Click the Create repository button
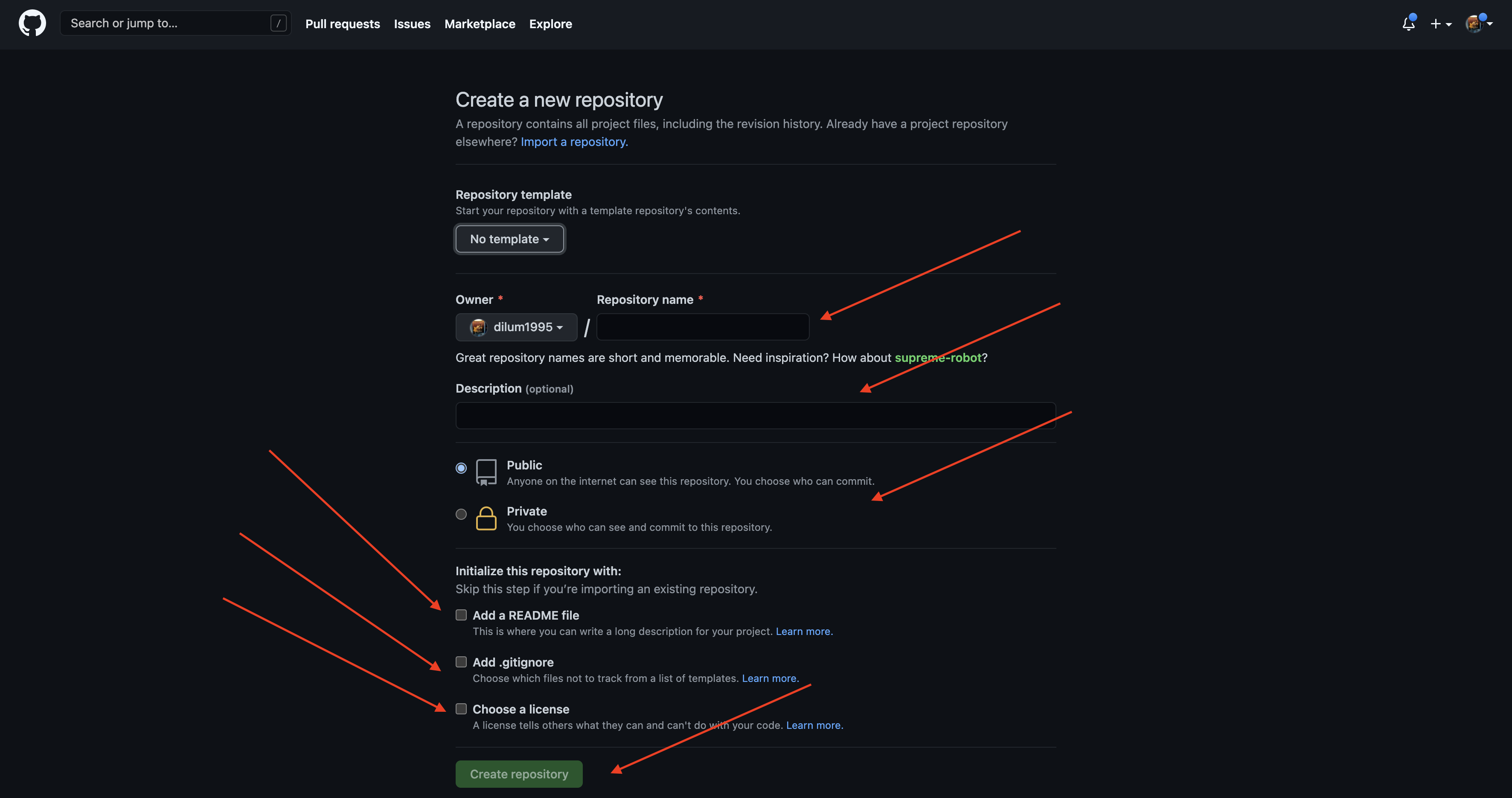This screenshot has width=1512, height=798. pos(519,773)
